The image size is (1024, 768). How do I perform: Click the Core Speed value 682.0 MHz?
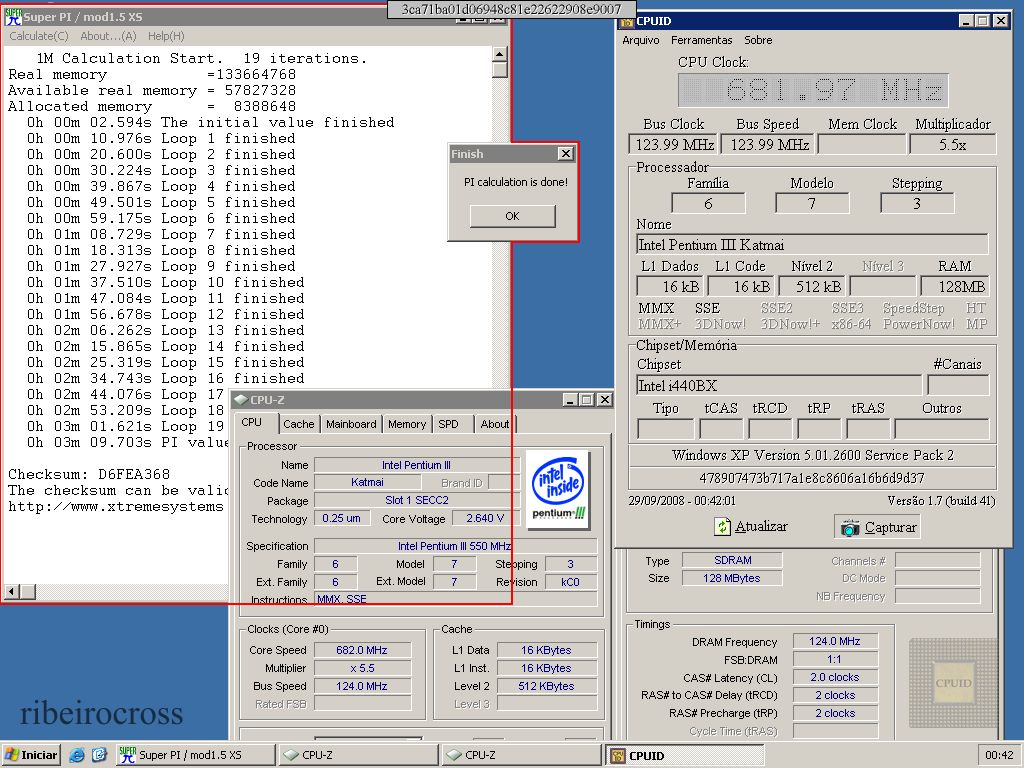pos(362,650)
